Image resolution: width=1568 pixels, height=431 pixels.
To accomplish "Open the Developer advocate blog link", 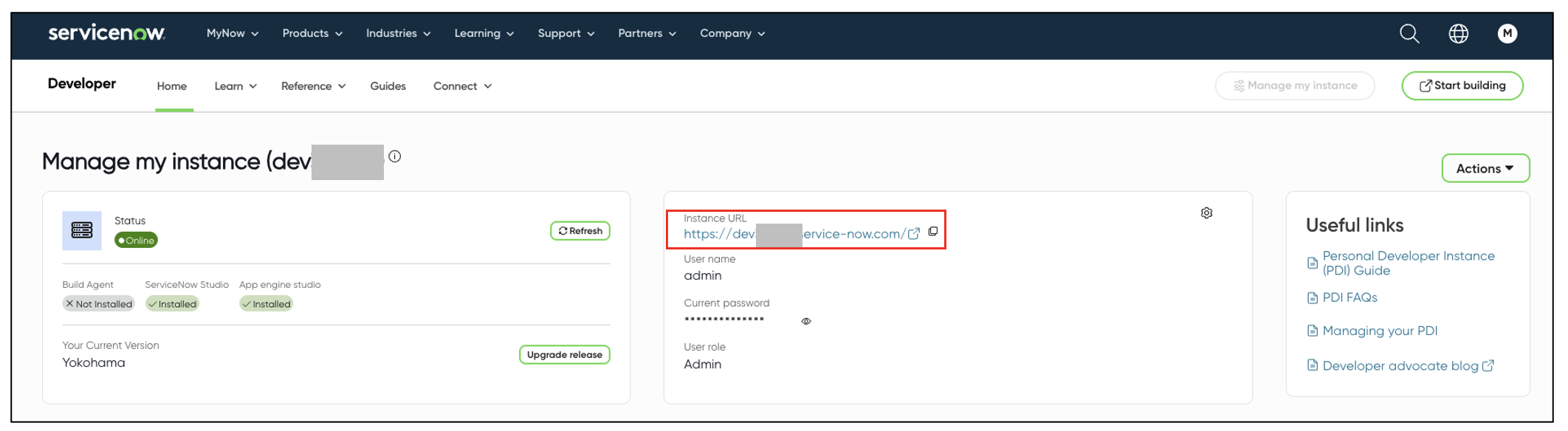I will (1400, 365).
